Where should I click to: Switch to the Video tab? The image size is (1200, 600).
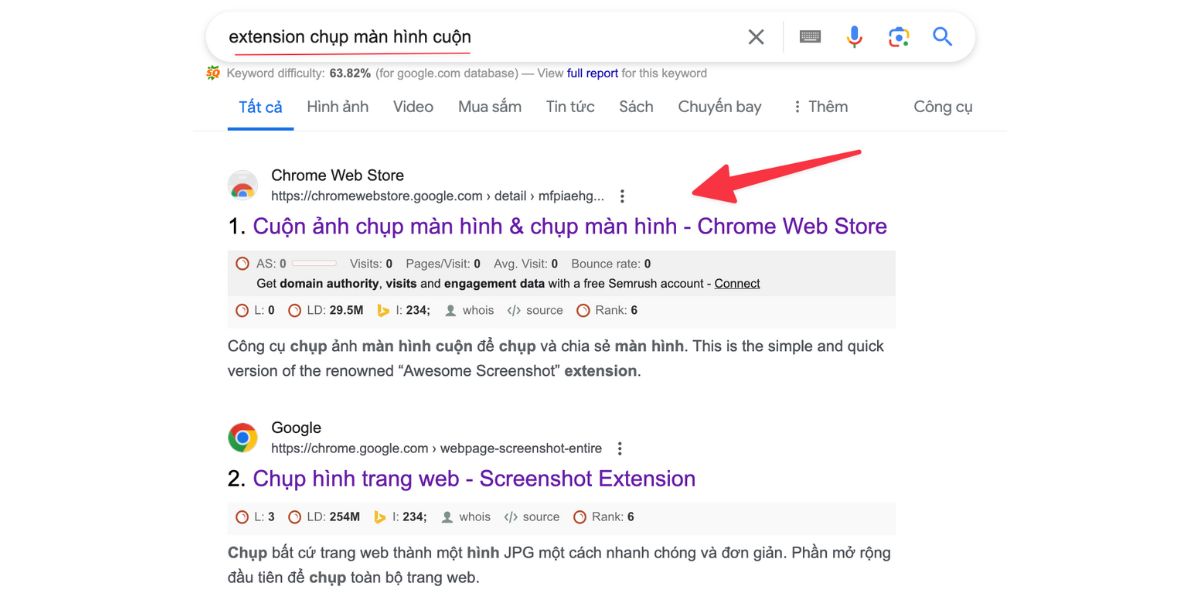(413, 107)
